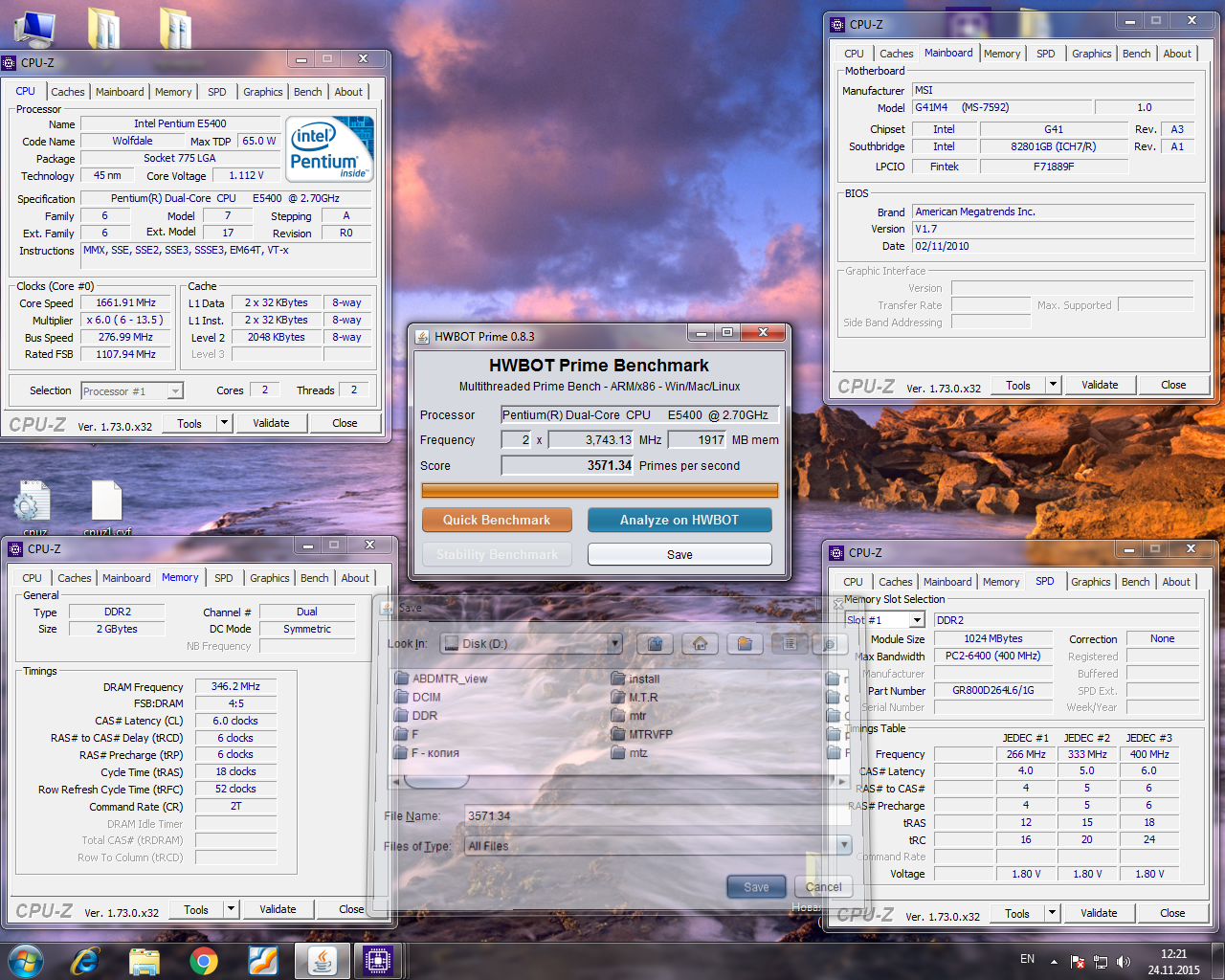Open Graphics tab in SPD CPU-Z window
Viewport: 1225px width, 980px height.
coord(1091,582)
